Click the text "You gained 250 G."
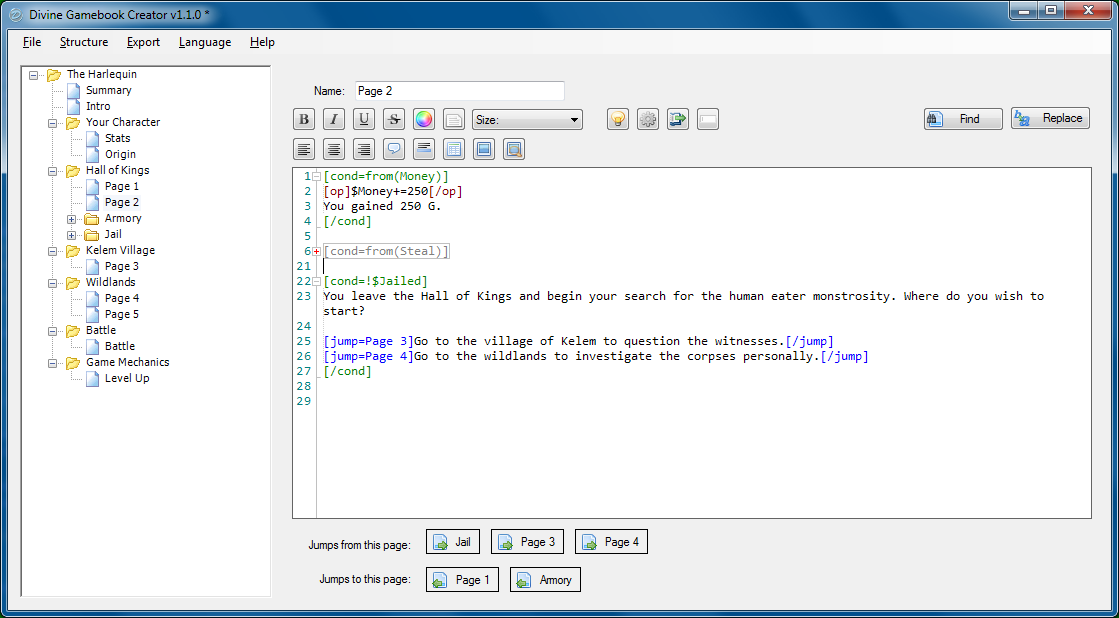The width and height of the screenshot is (1119, 618). (x=382, y=206)
